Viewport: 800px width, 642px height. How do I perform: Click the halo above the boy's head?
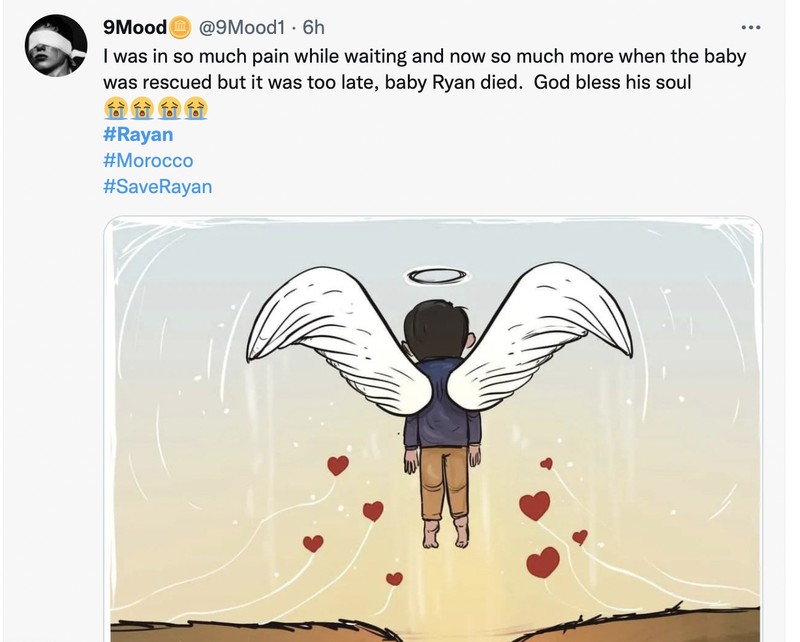pos(437,277)
